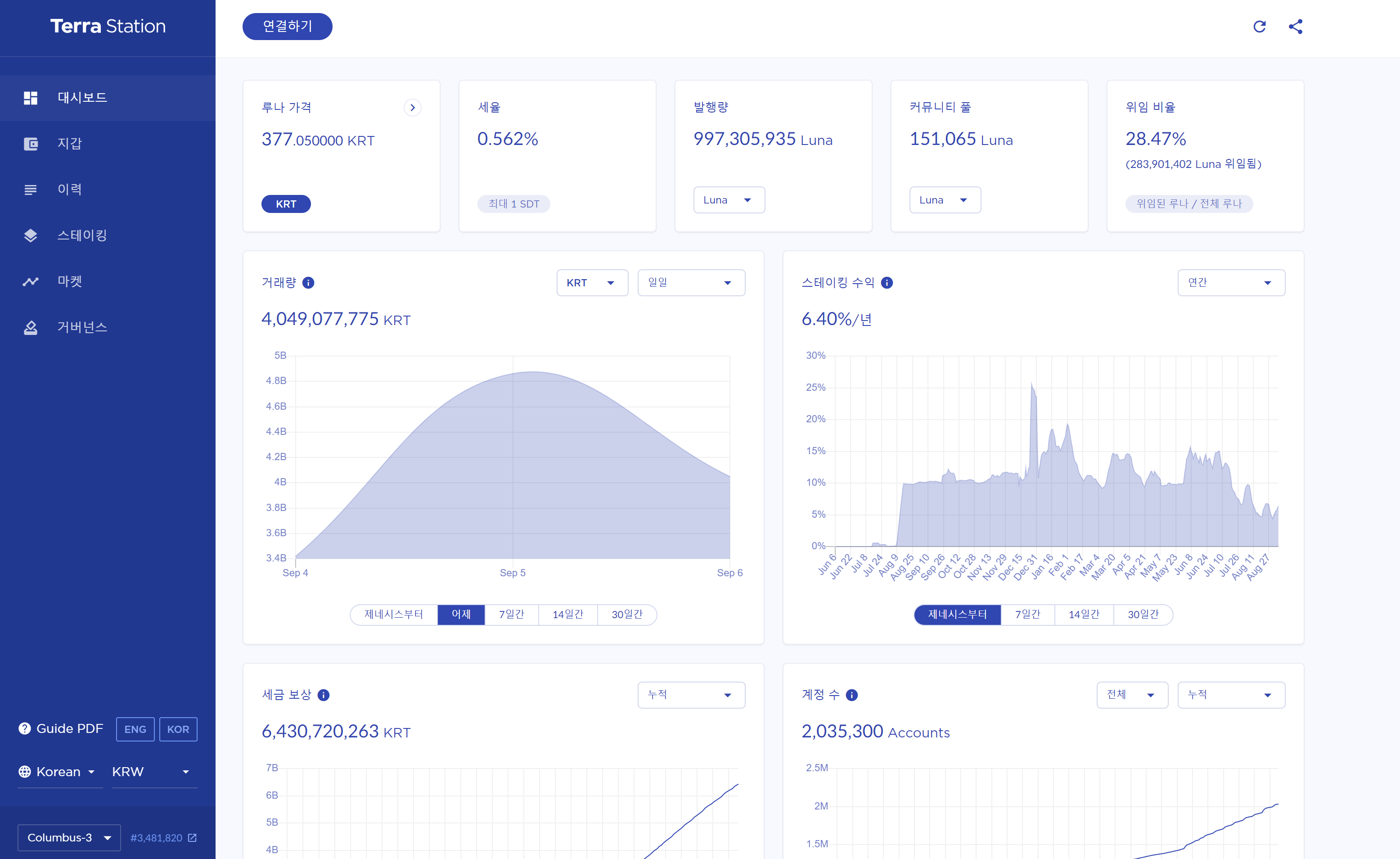Open the 전체 dropdown in 계정 수 card

tap(1132, 695)
